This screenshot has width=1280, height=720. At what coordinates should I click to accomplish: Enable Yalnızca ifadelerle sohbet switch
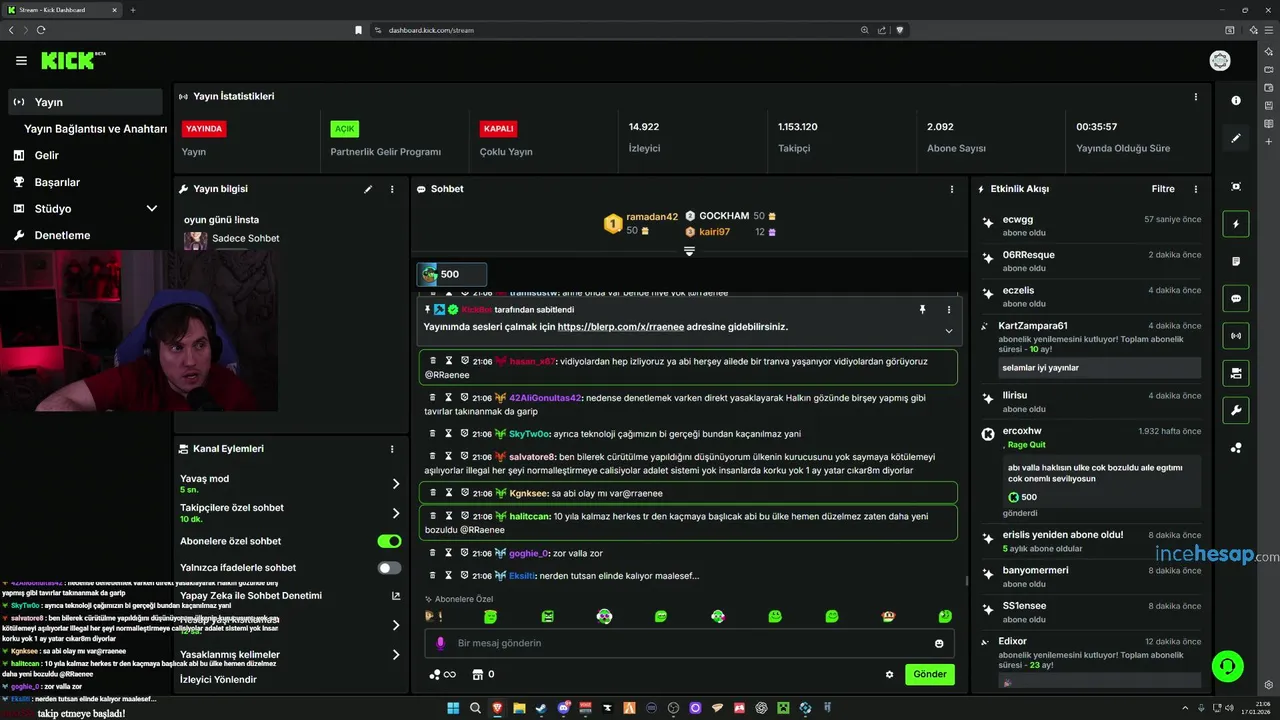(x=389, y=568)
